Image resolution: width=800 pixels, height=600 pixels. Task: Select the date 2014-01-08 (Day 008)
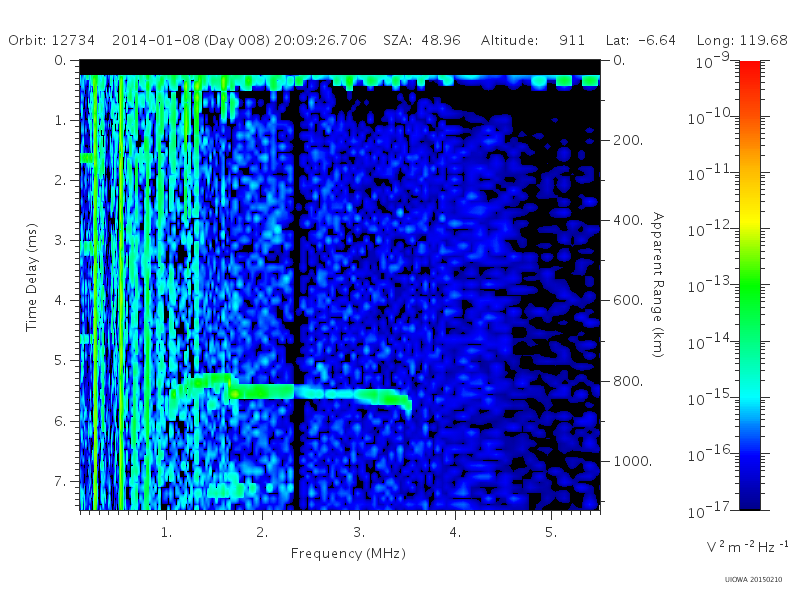click(x=191, y=41)
